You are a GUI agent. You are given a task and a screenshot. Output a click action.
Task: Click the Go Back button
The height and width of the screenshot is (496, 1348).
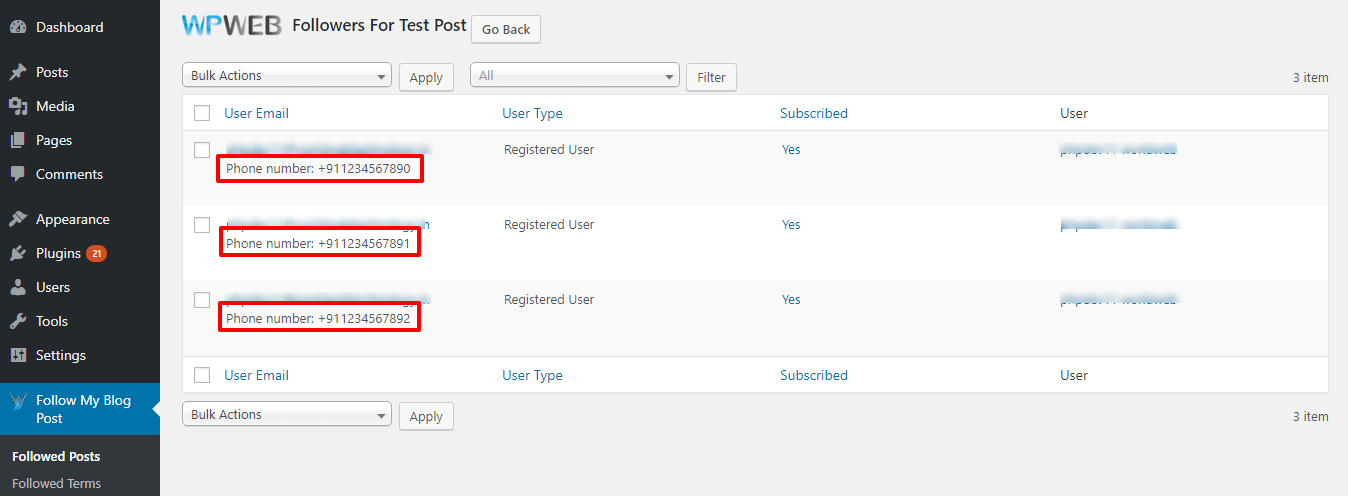point(506,29)
